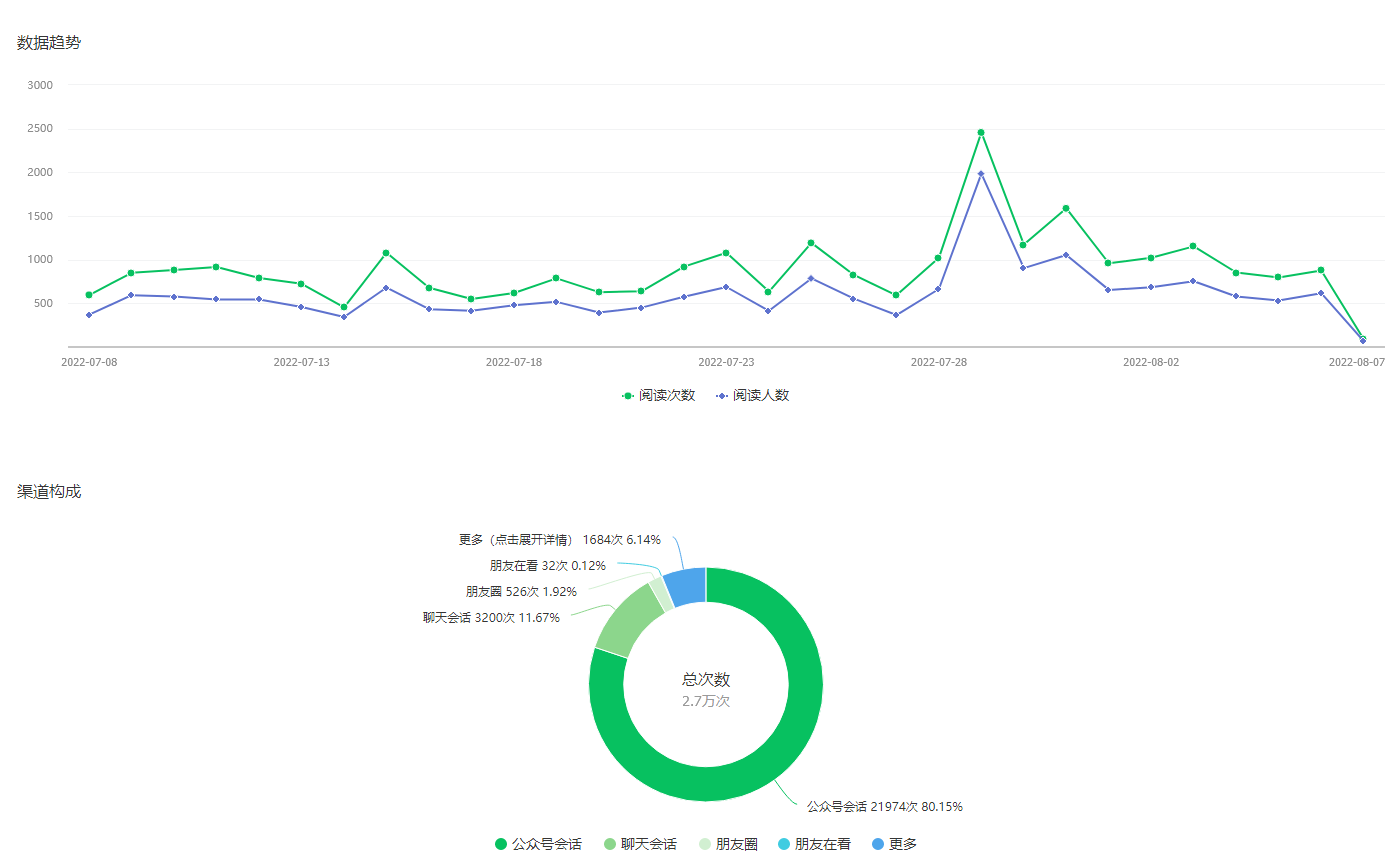Viewport: 1392px width, 856px height.
Task: Click the 2022-07-13 axis label
Action: 301,362
